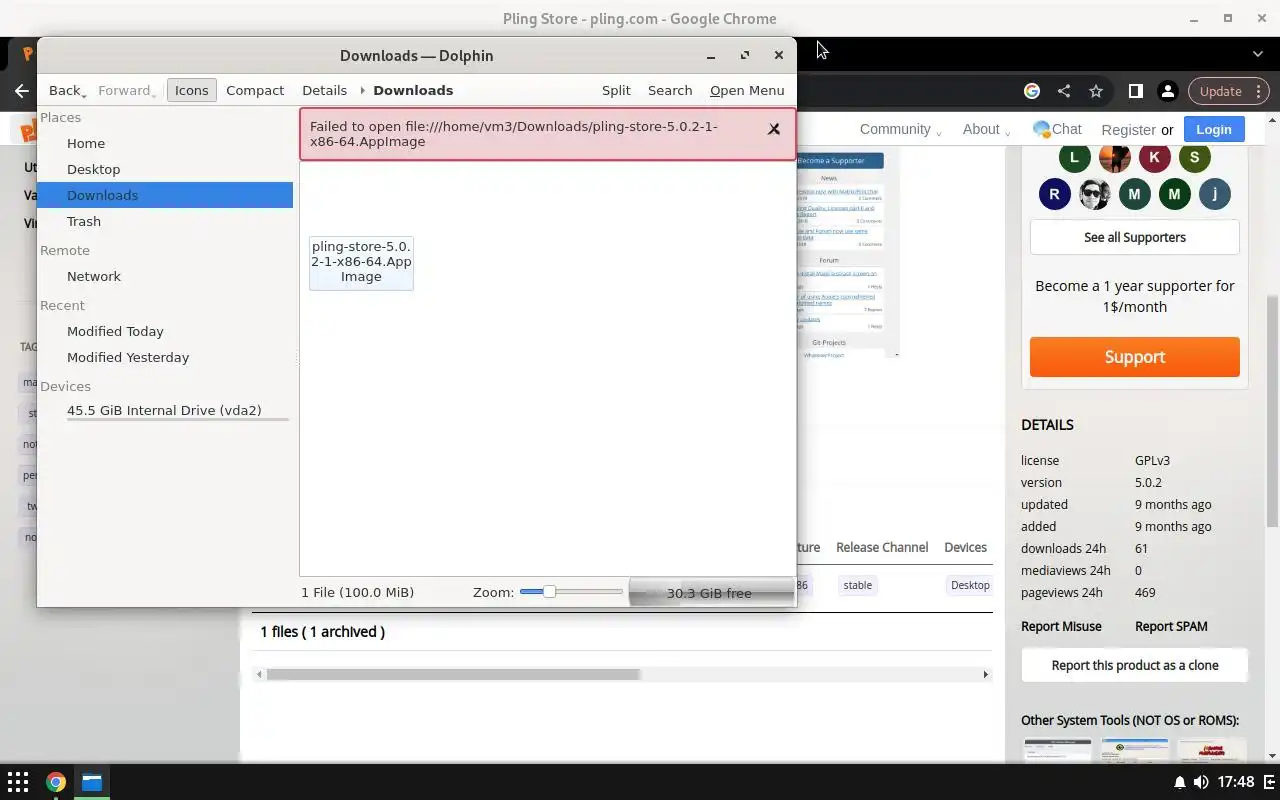Viewport: 1280px width, 800px height.
Task: Click Report Misuse link
Action: 1061,626
